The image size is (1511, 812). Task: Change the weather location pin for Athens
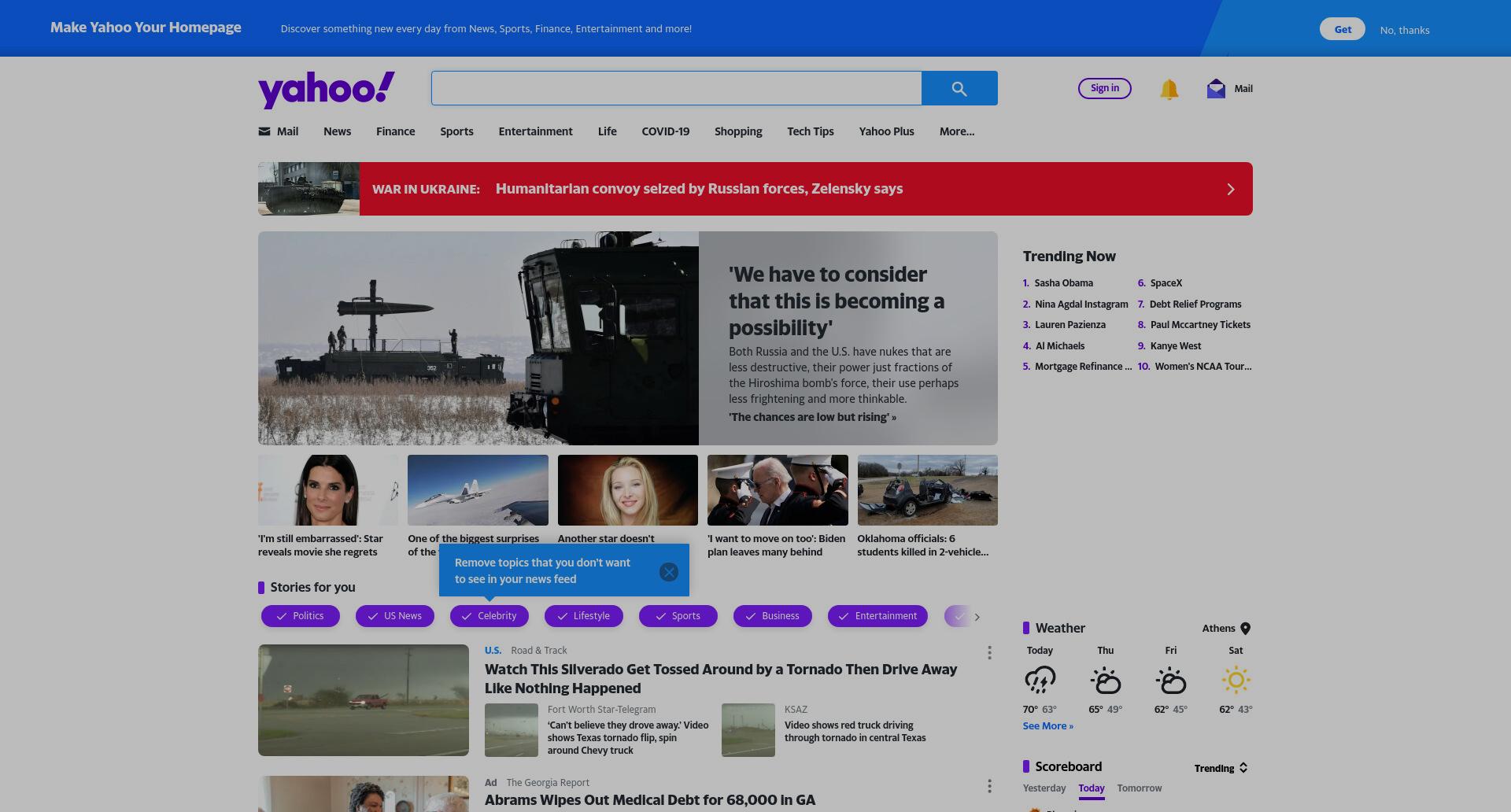1245,629
